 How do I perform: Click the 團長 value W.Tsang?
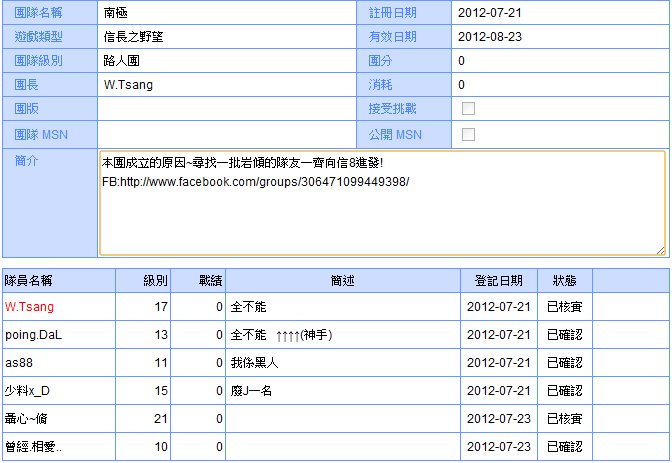tap(128, 85)
